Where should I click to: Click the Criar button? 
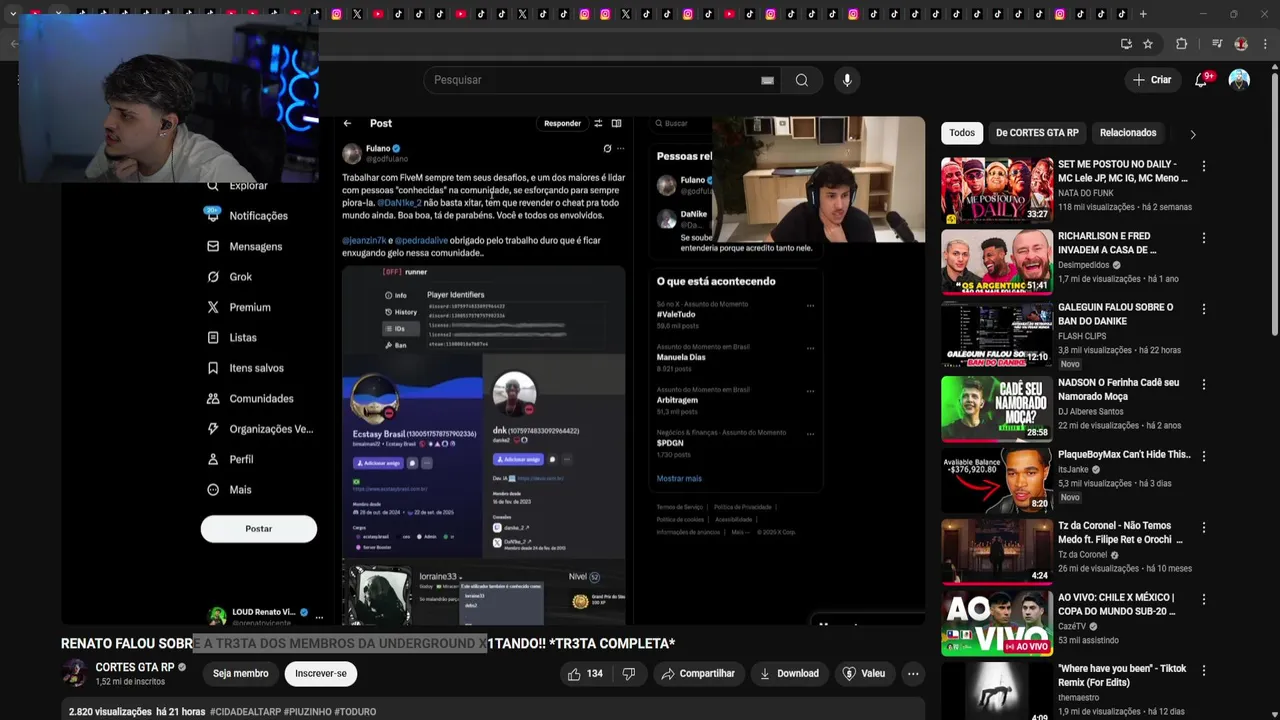click(1152, 80)
